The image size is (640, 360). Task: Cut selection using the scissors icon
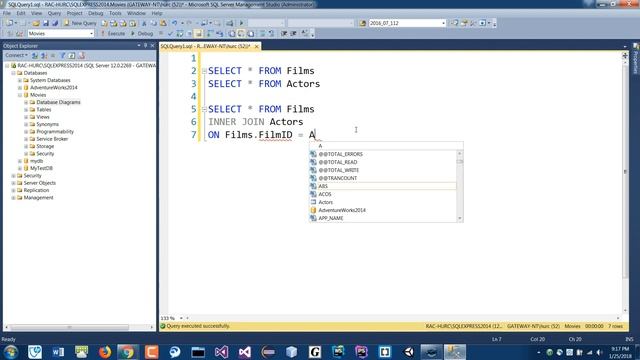coord(144,23)
